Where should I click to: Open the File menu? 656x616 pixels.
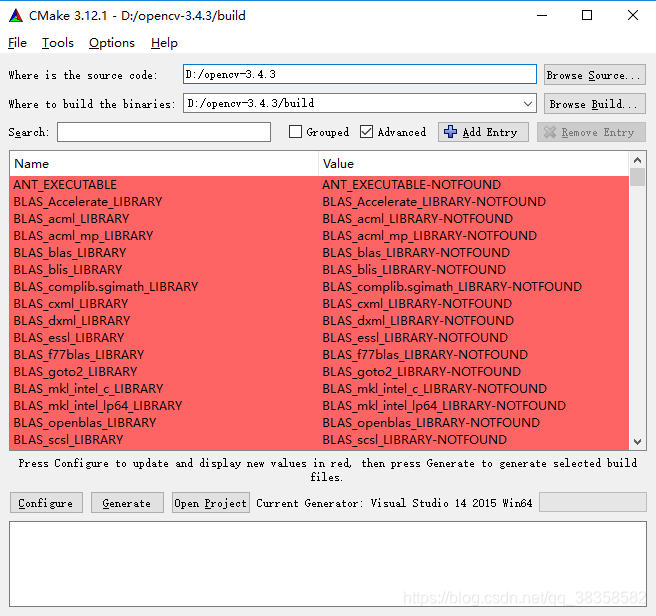(x=17, y=43)
